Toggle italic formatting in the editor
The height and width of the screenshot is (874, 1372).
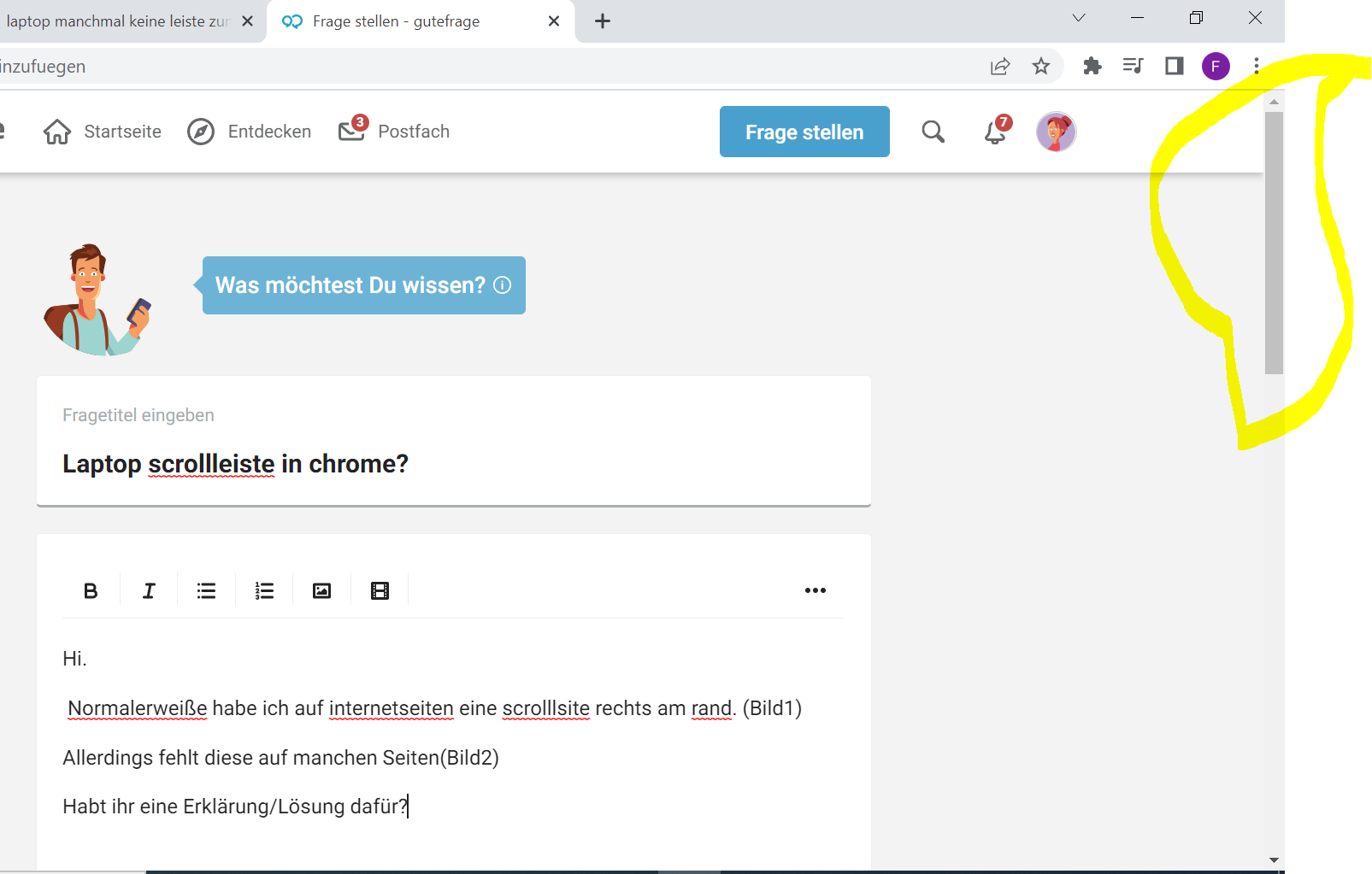pyautogui.click(x=148, y=590)
